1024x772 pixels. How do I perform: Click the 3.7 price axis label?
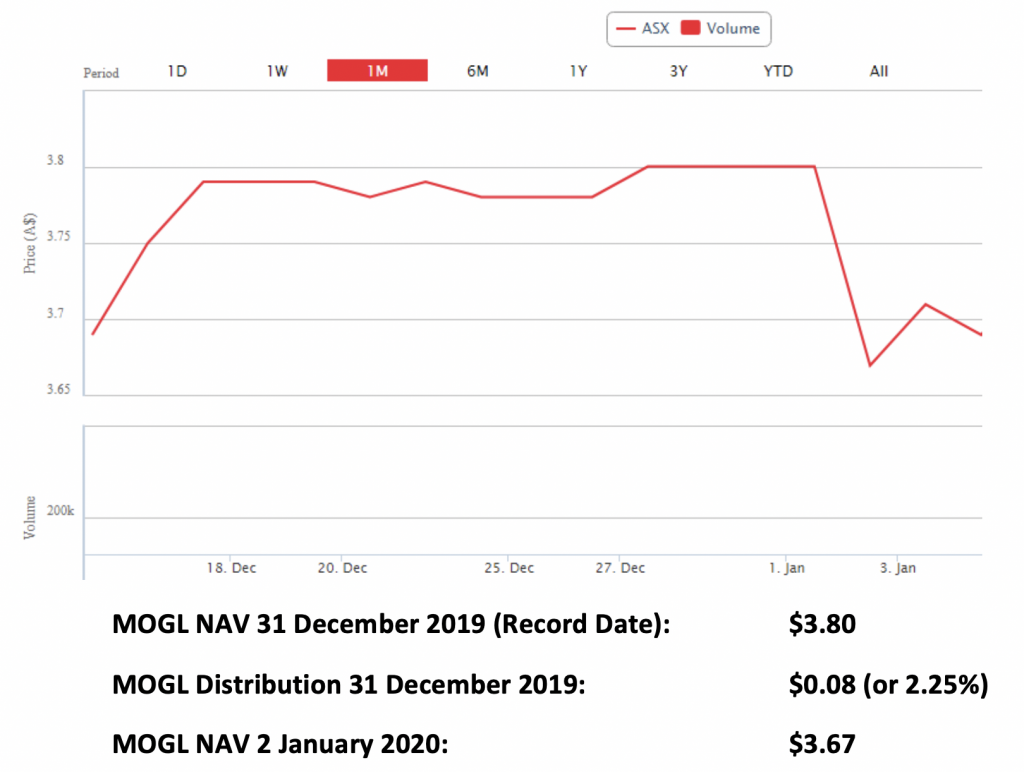(56, 314)
